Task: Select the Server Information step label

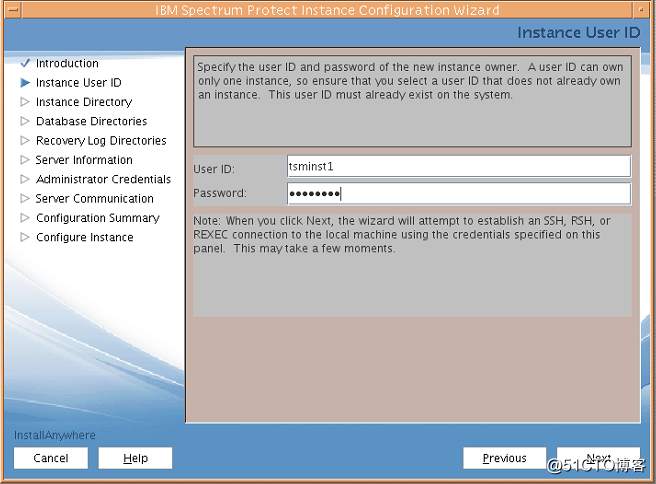Action: point(84,160)
